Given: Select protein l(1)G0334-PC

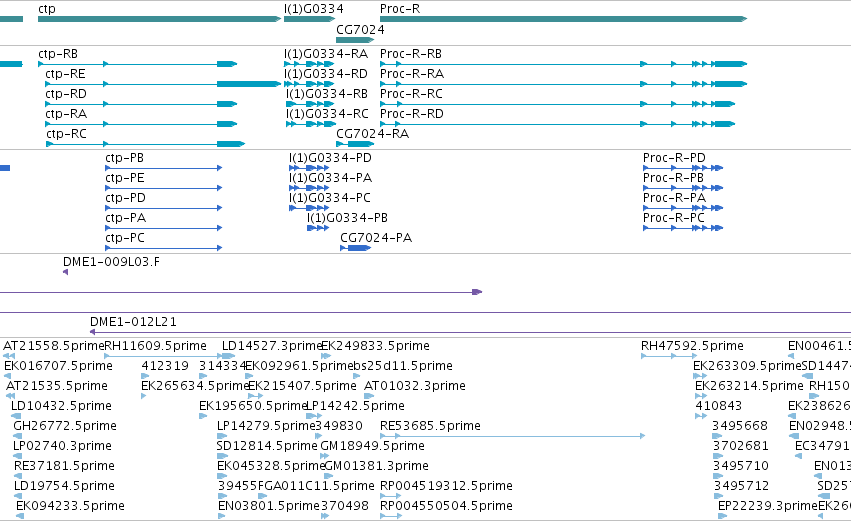Looking at the screenshot, I should coord(329,198).
